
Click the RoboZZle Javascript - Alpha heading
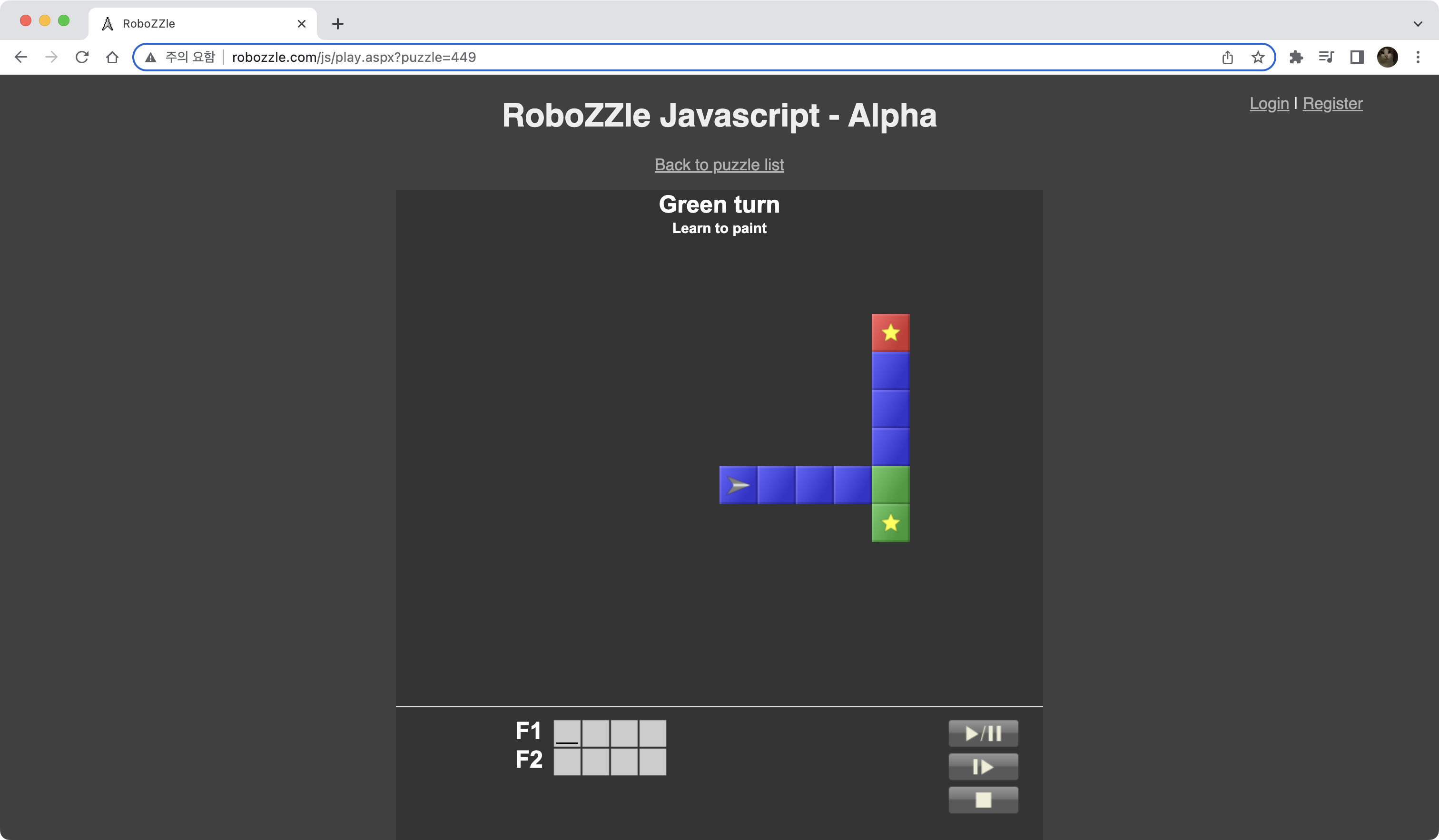tap(719, 115)
